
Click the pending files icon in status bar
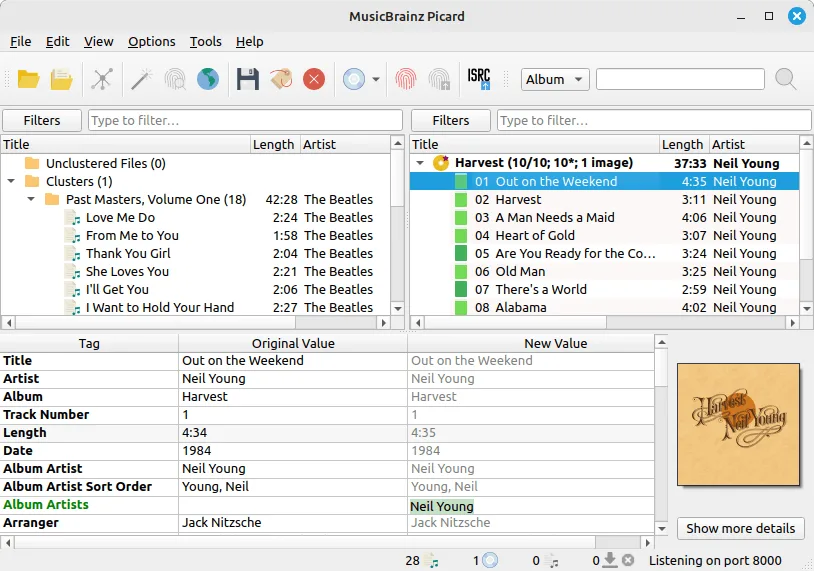coord(552,561)
